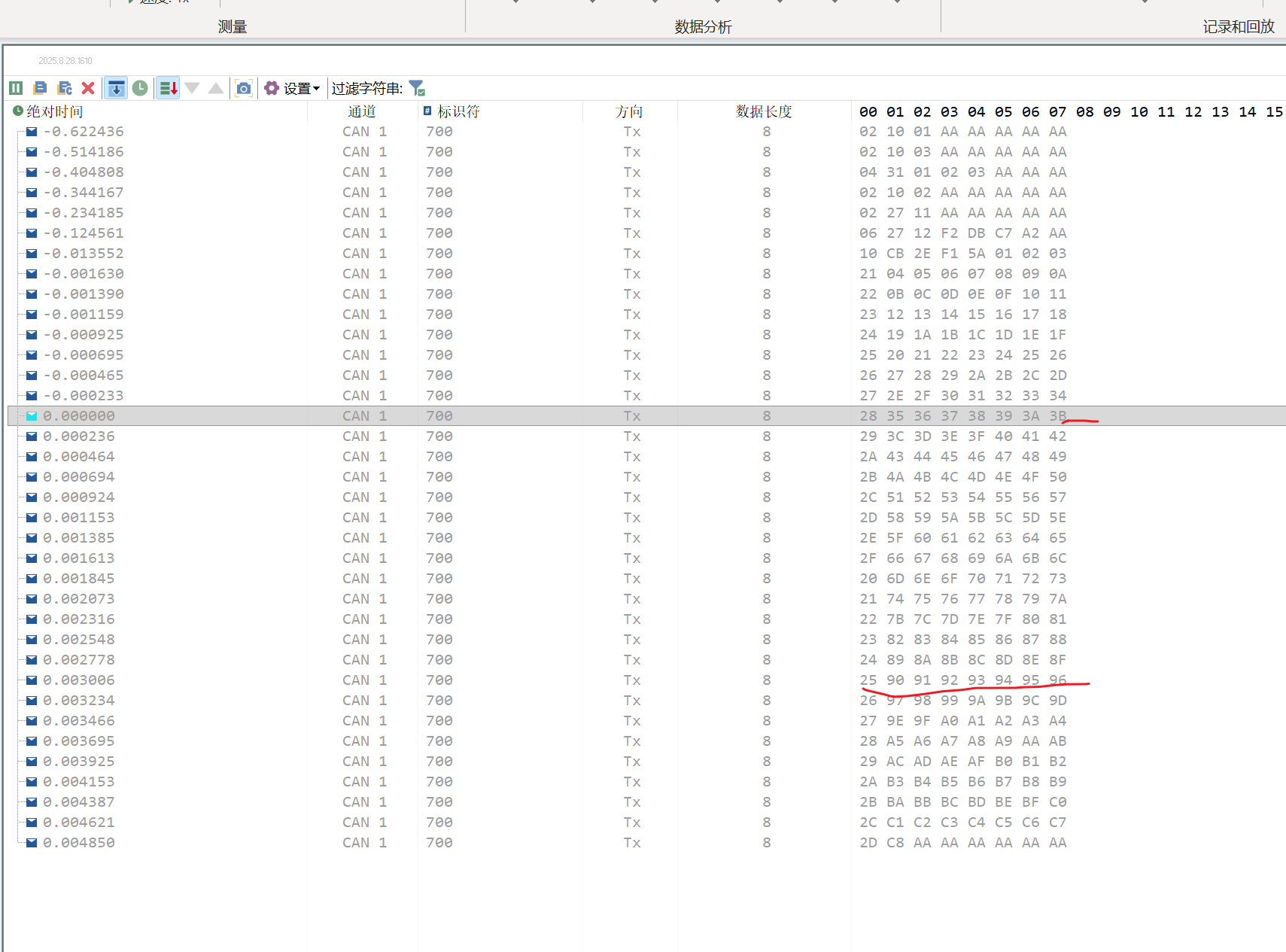Open the 设置 settings dropdown
Screen dimensions: 1286x952
[292, 88]
